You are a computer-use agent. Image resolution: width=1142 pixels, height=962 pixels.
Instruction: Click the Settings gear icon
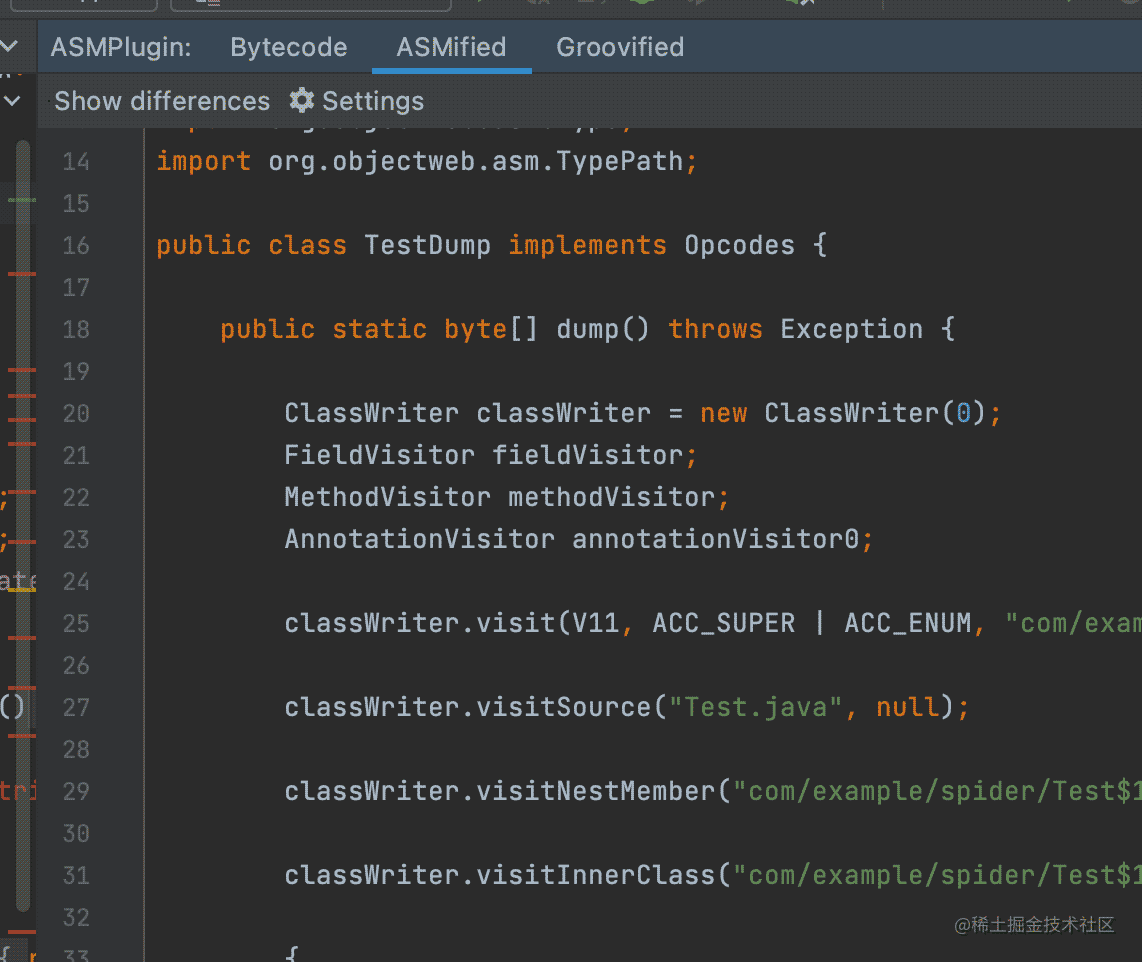[302, 100]
